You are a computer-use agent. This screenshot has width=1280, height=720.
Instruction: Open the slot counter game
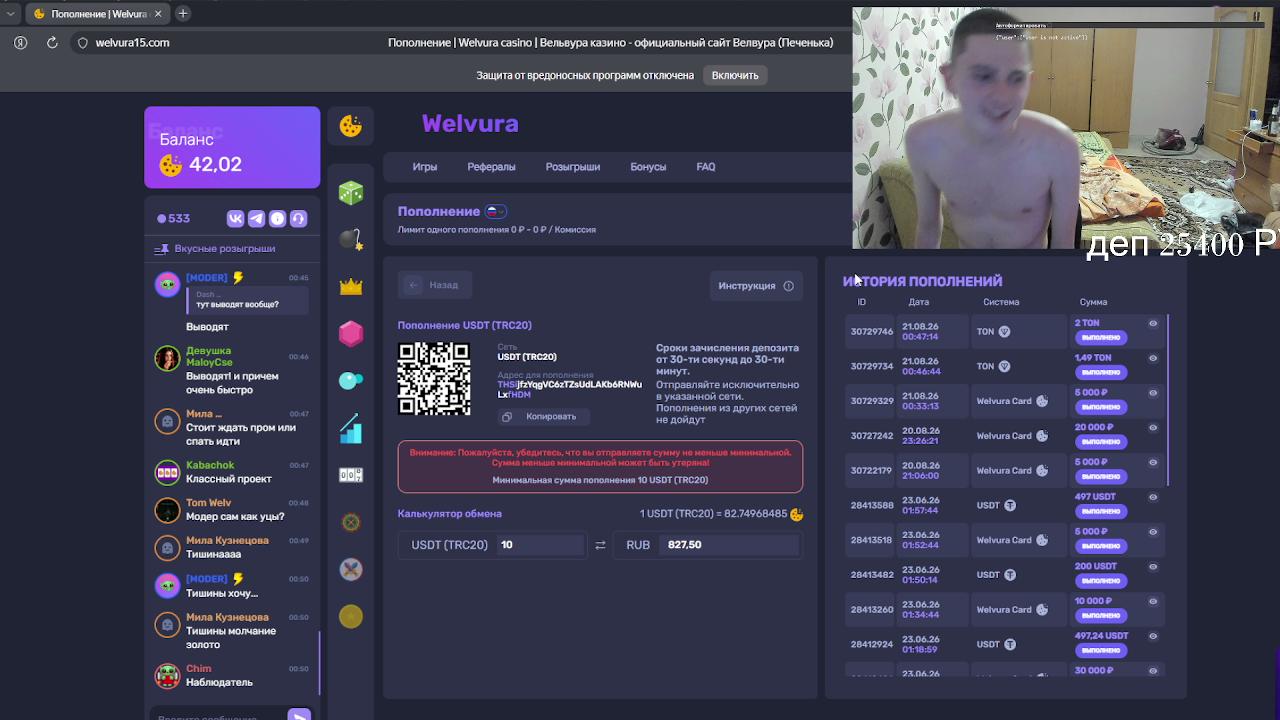tap(350, 475)
